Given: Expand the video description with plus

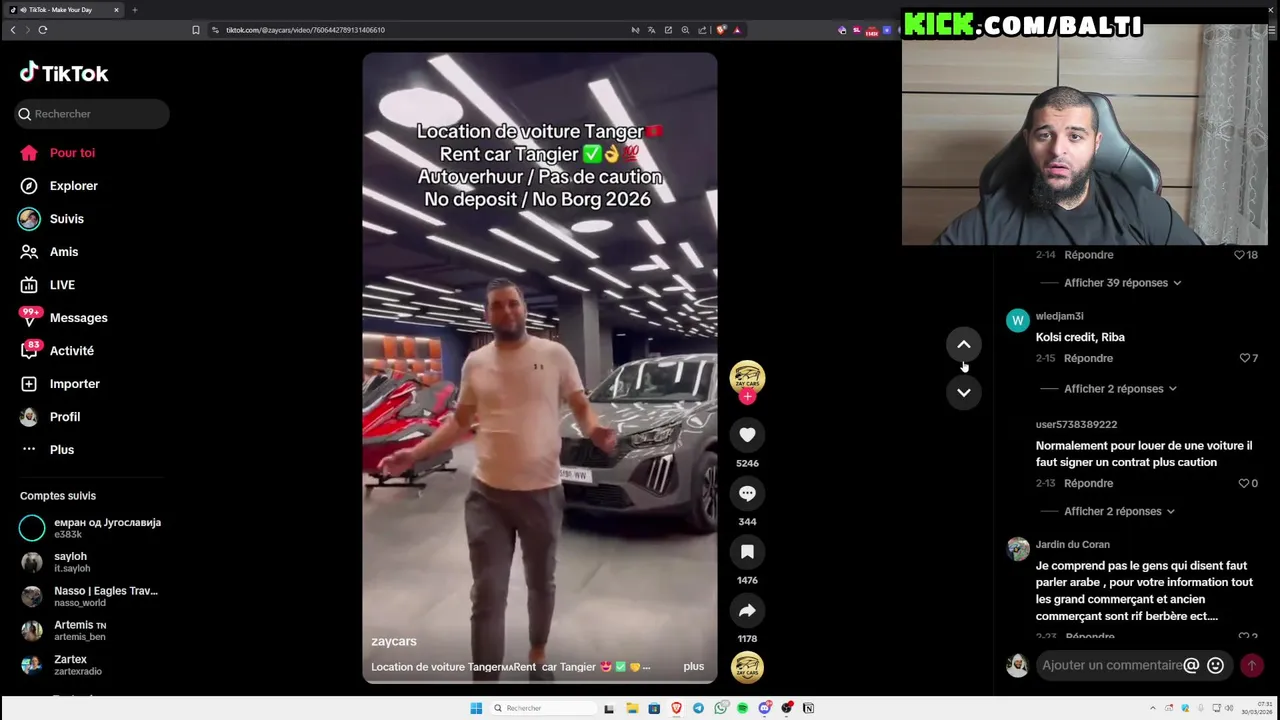Looking at the screenshot, I should (x=694, y=667).
